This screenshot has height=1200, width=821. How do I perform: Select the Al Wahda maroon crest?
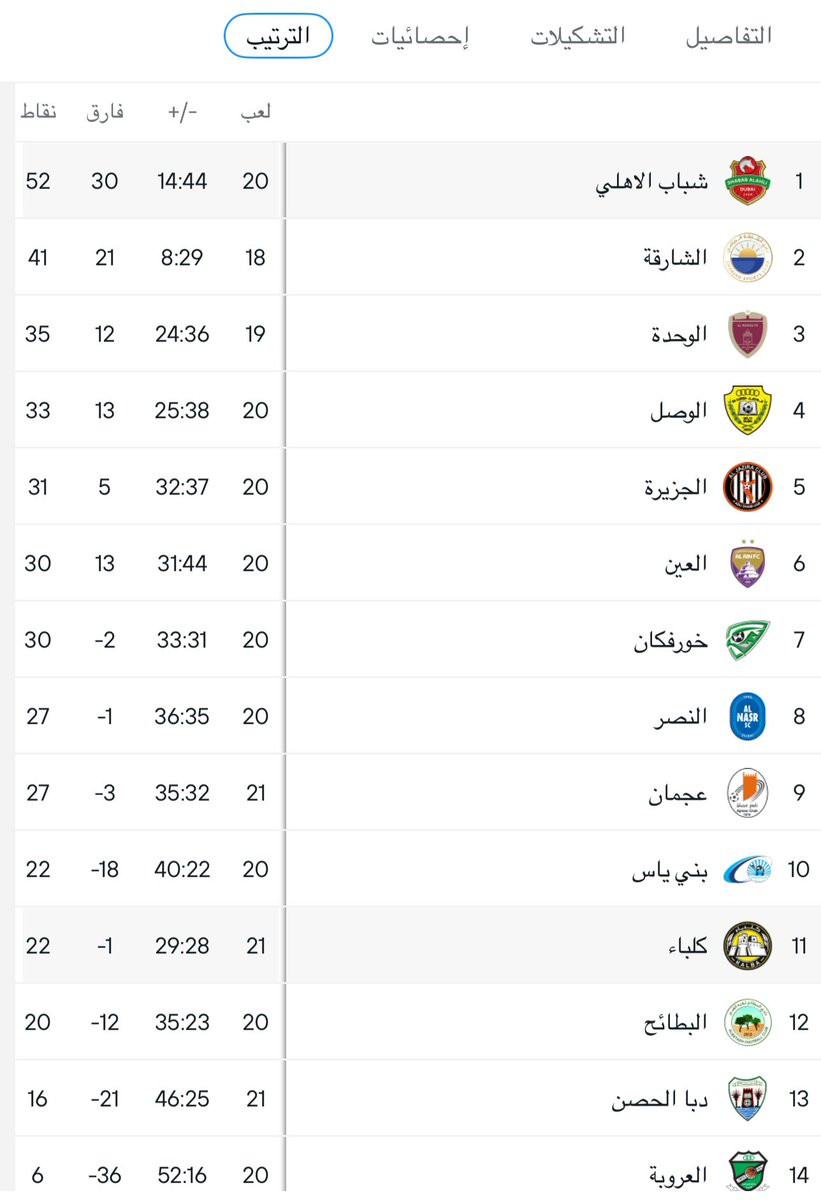pyautogui.click(x=747, y=334)
